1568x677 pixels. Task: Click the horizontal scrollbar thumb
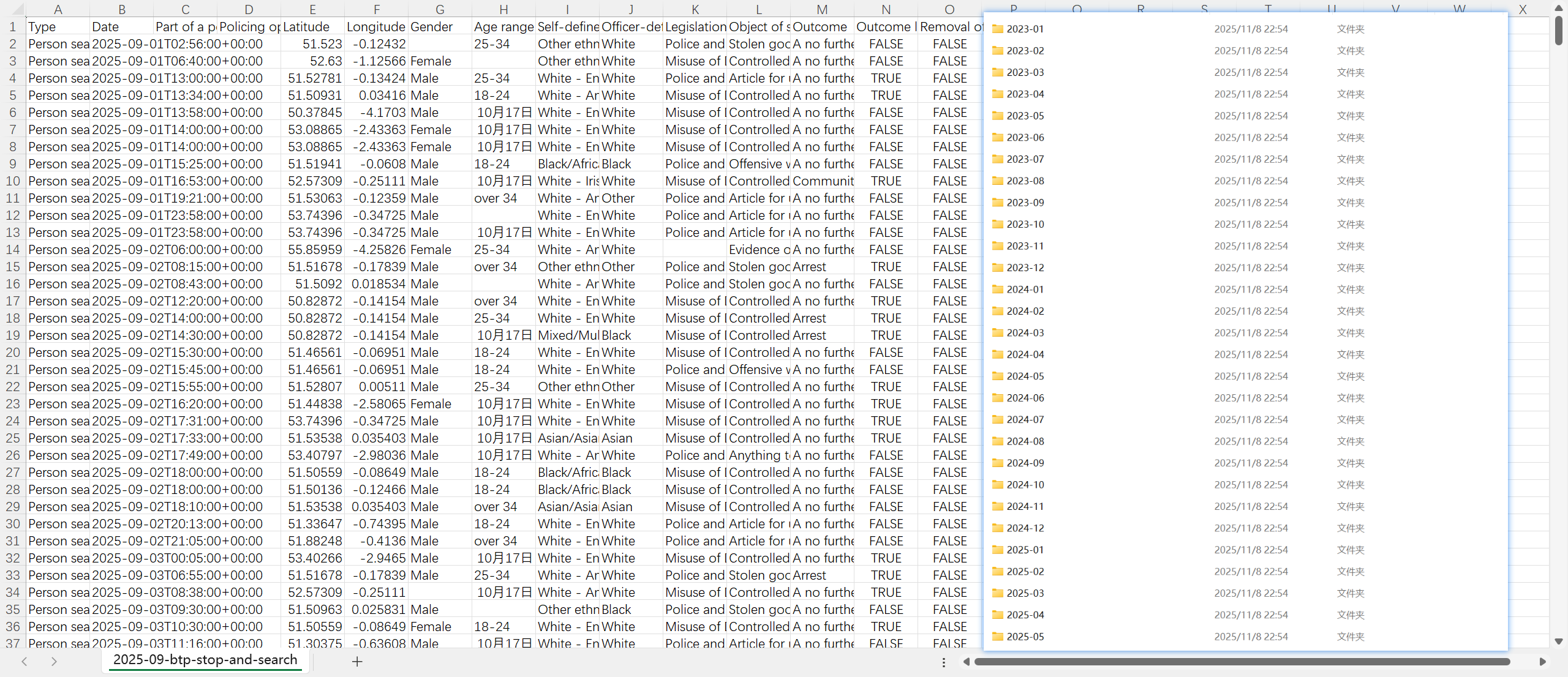1242,662
